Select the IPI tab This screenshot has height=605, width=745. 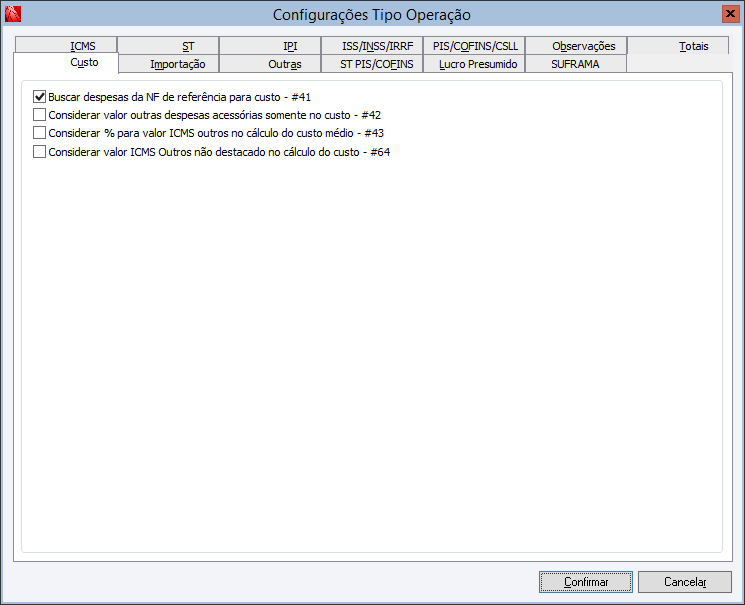pyautogui.click(x=270, y=46)
